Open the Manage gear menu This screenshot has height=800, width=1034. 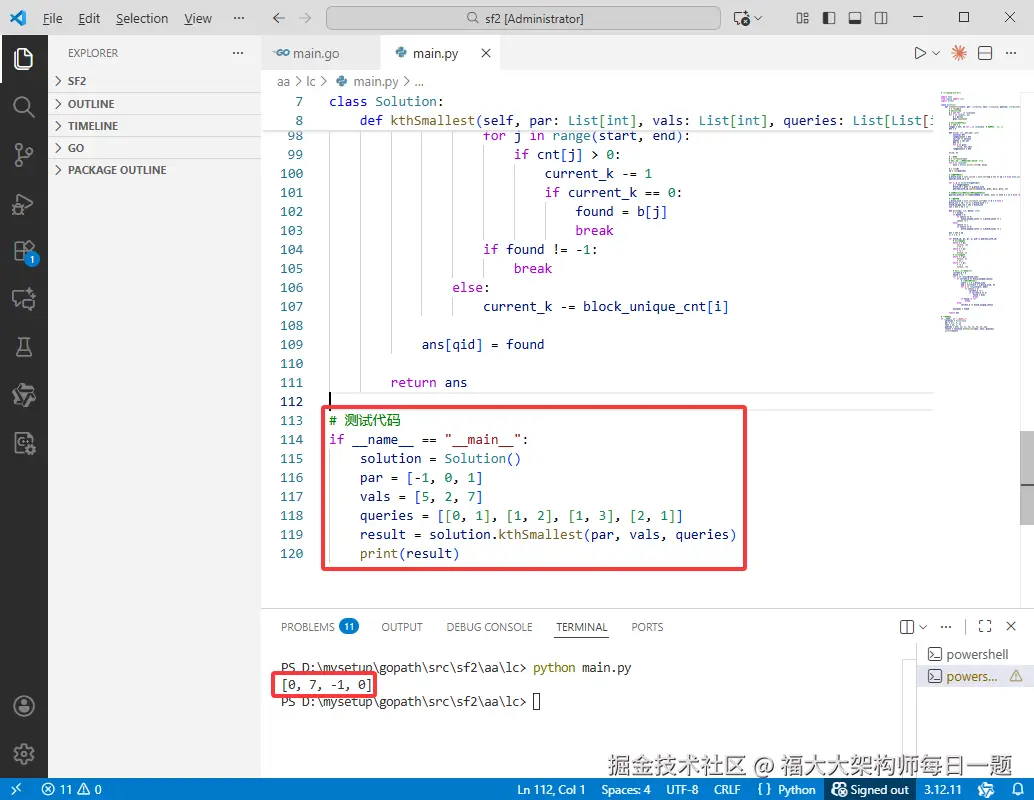click(24, 753)
